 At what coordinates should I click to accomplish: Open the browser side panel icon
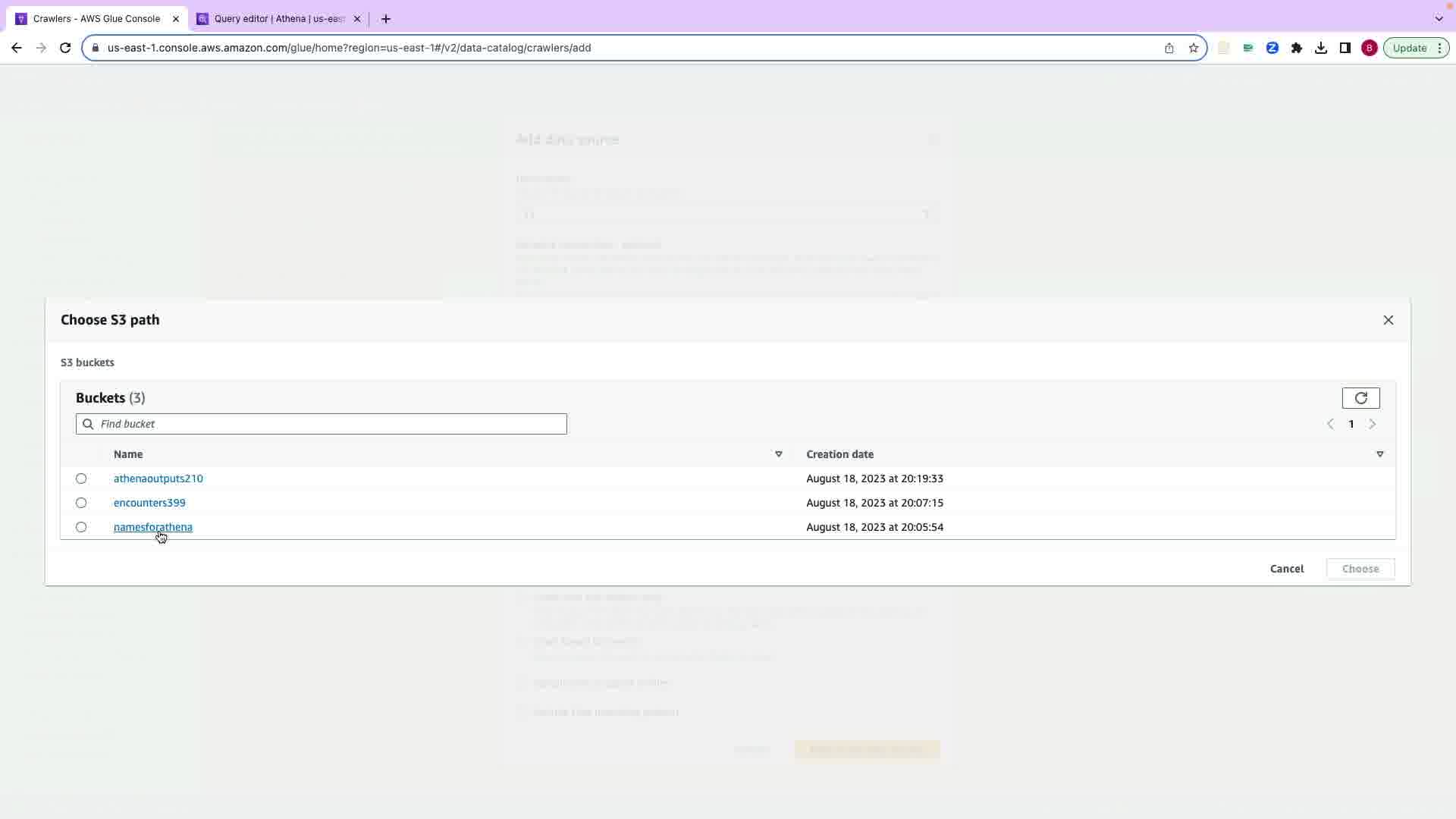[x=1345, y=48]
